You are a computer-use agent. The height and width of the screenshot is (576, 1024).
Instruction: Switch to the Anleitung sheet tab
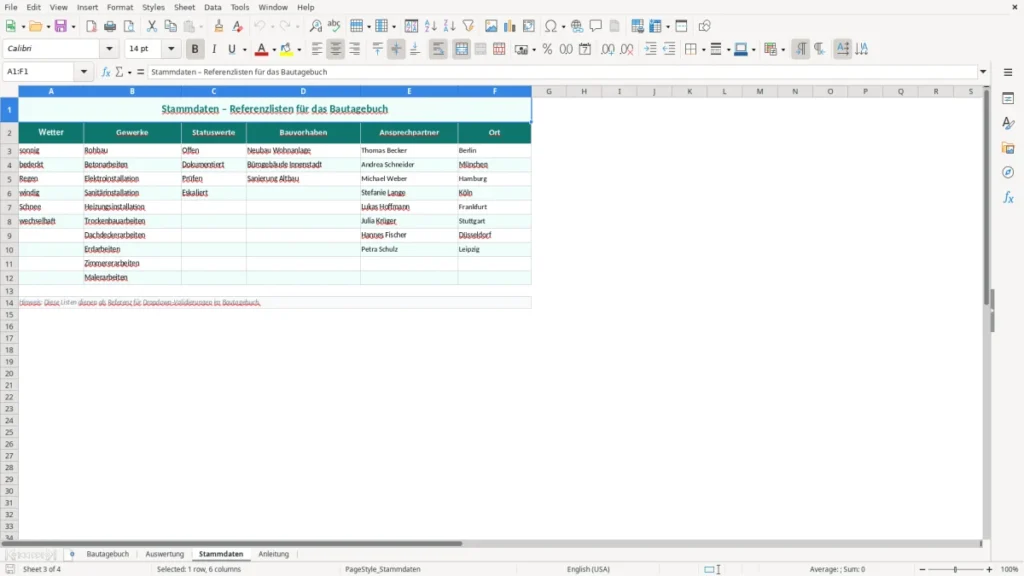pyautogui.click(x=274, y=554)
